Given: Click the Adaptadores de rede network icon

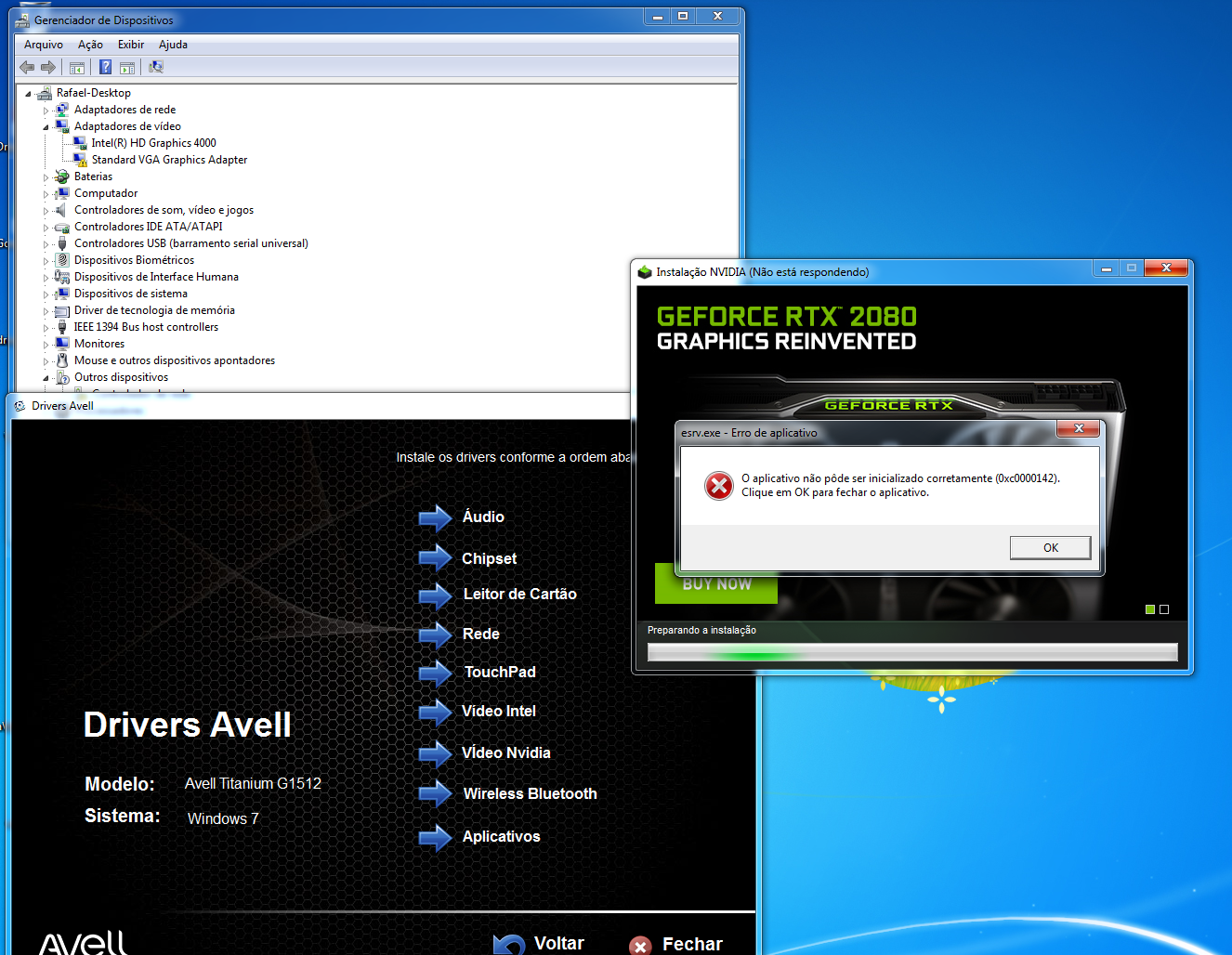Looking at the screenshot, I should pyautogui.click(x=62, y=110).
